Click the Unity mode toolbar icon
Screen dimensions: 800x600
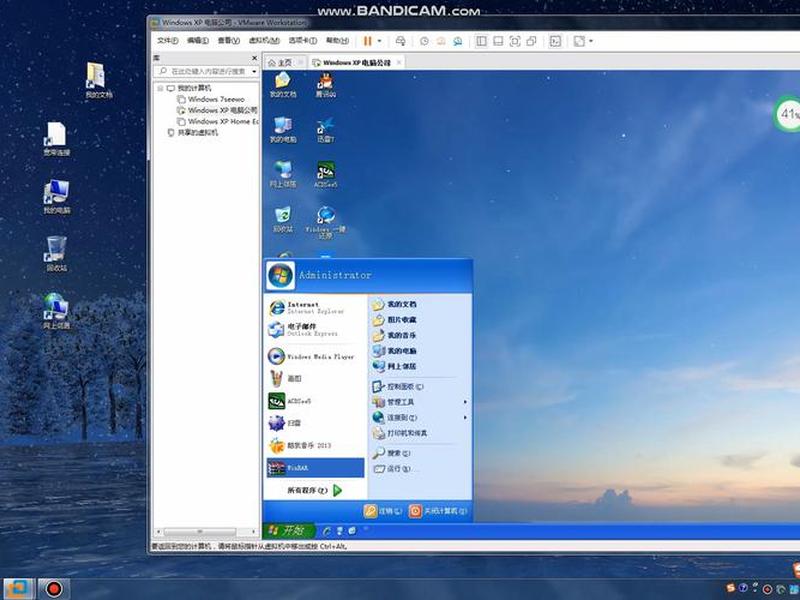pyautogui.click(x=532, y=41)
